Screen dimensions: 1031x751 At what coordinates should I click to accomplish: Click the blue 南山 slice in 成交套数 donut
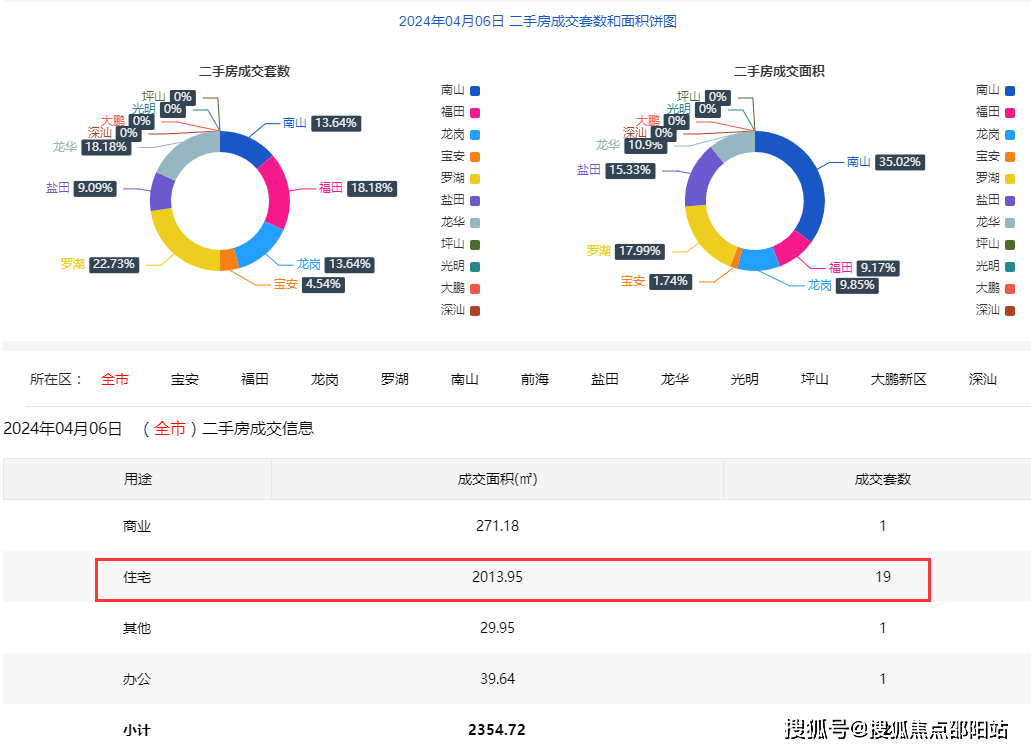(x=243, y=147)
